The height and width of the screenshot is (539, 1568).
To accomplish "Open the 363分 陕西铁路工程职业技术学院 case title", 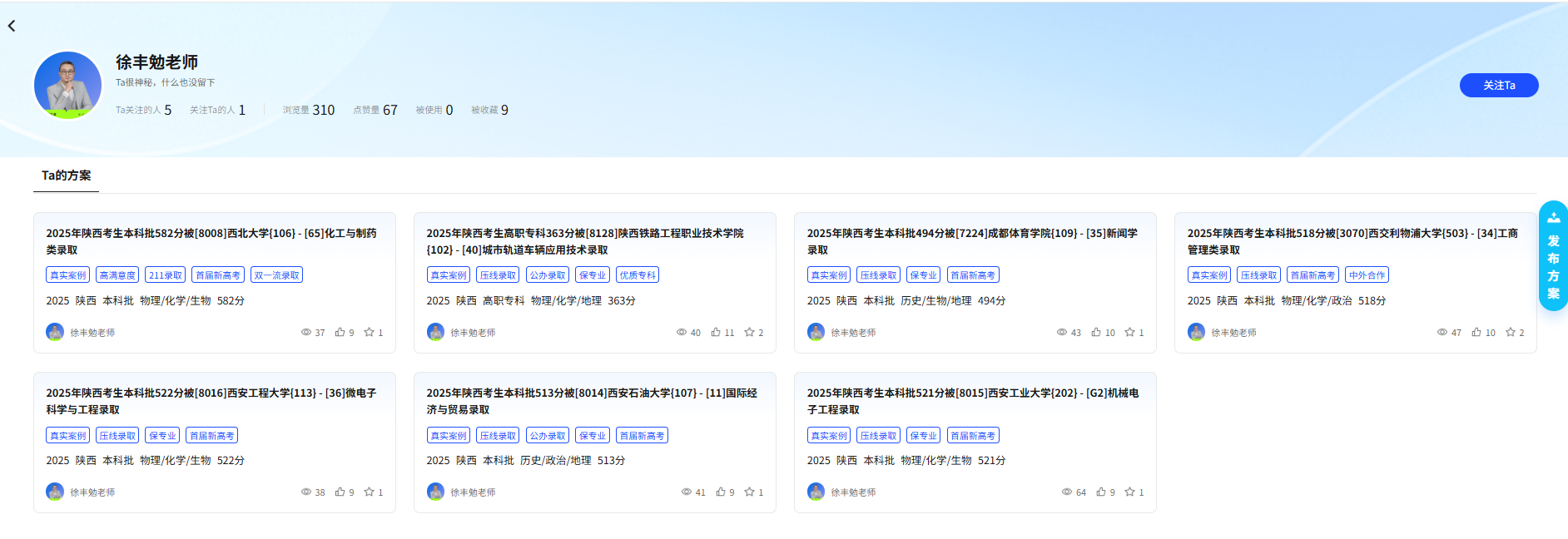I will tap(585, 241).
